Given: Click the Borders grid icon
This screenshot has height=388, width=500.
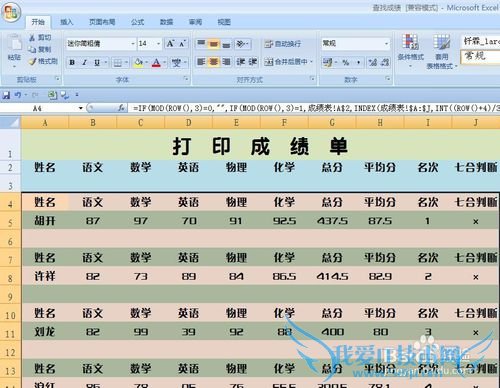Looking at the screenshot, I should tap(117, 62).
